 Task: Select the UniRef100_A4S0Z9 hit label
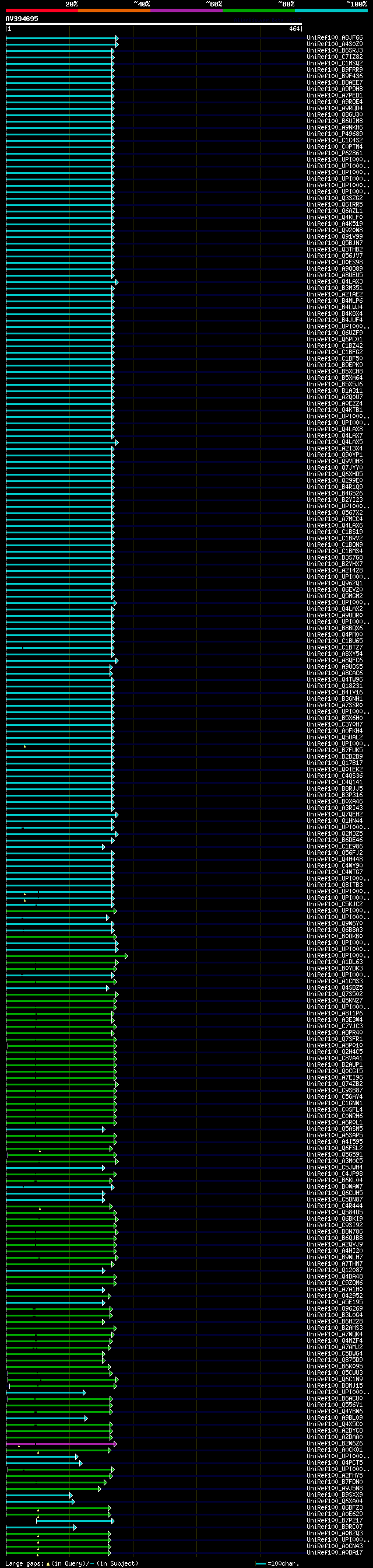coord(335,44)
